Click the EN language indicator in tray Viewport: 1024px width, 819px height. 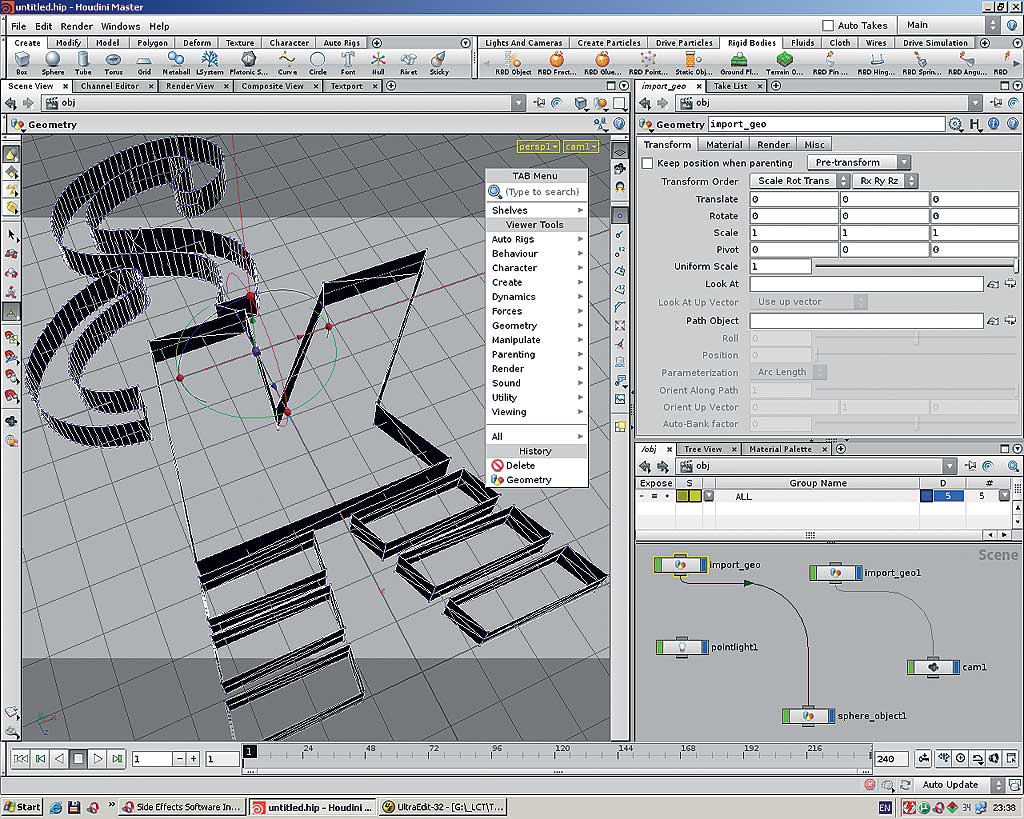(885, 808)
